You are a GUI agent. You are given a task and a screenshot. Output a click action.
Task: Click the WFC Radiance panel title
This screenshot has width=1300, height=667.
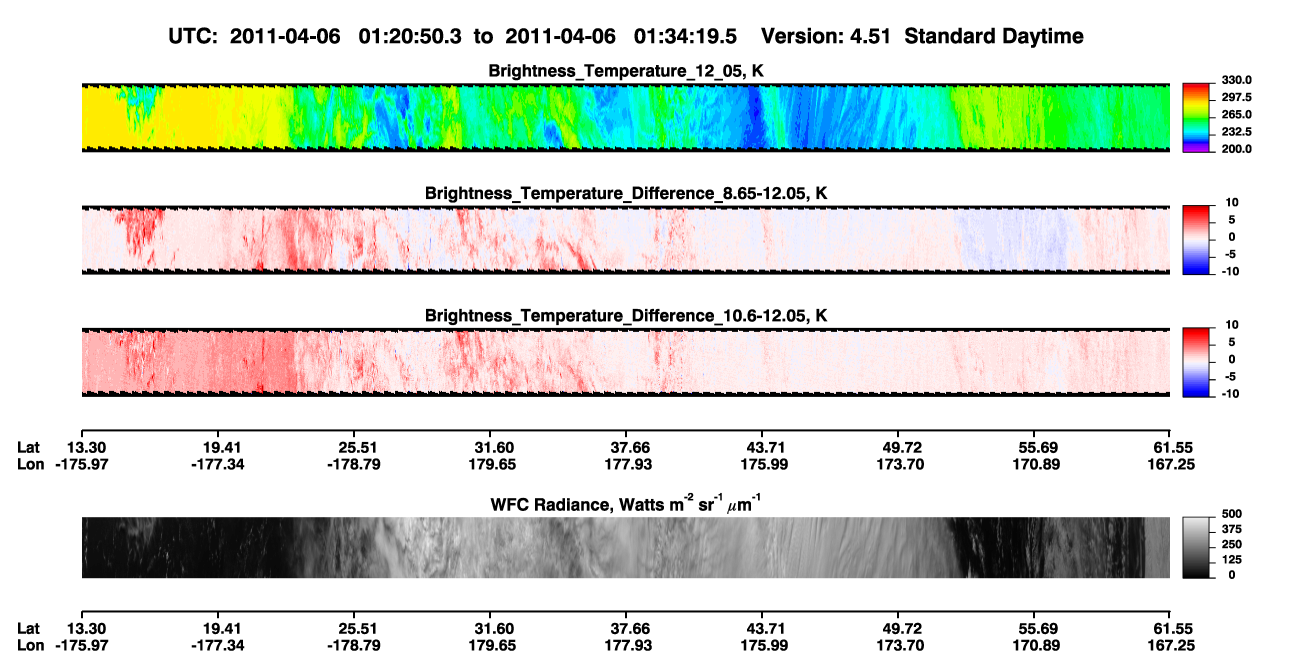(x=626, y=504)
